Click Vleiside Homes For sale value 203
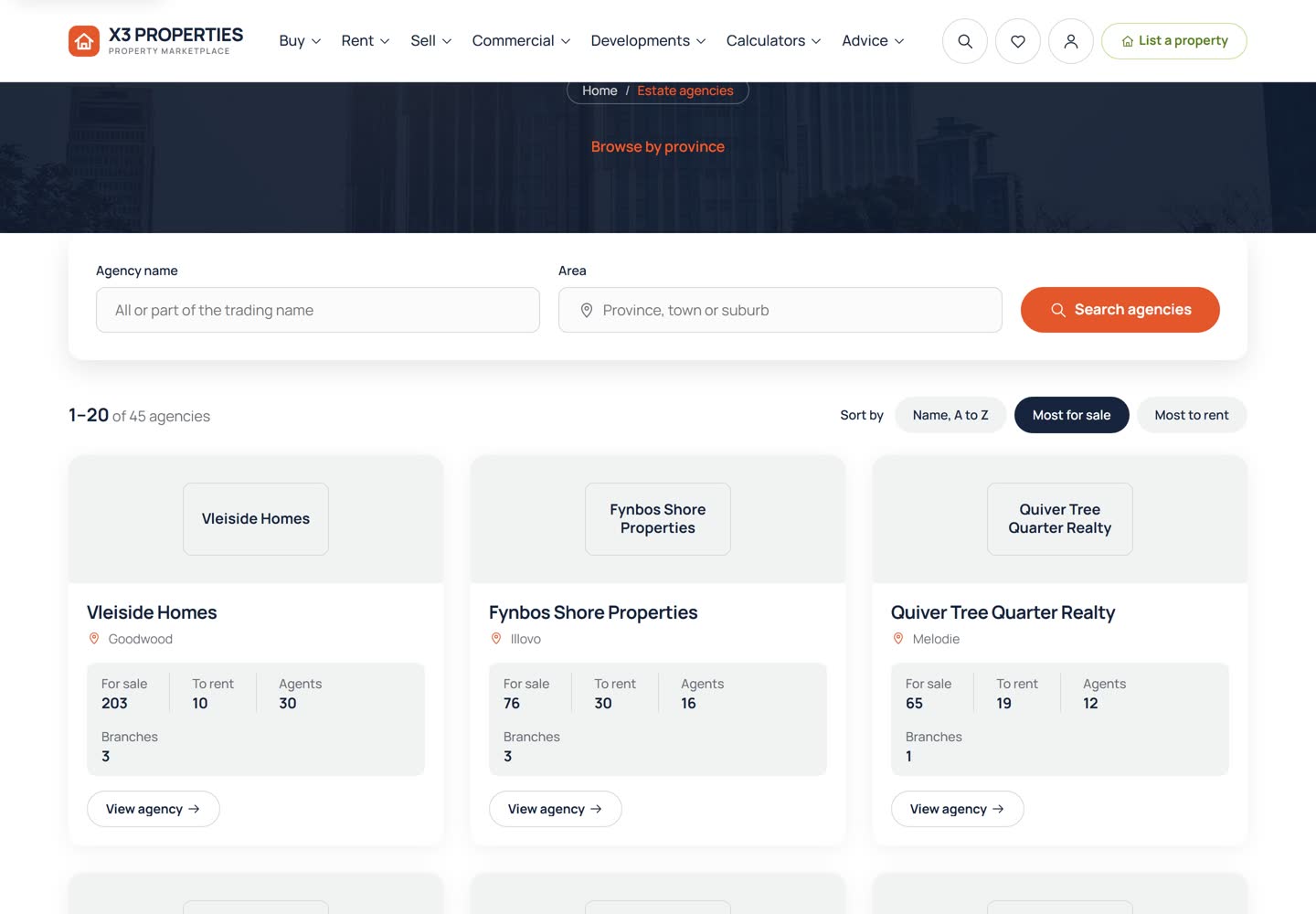 (114, 703)
